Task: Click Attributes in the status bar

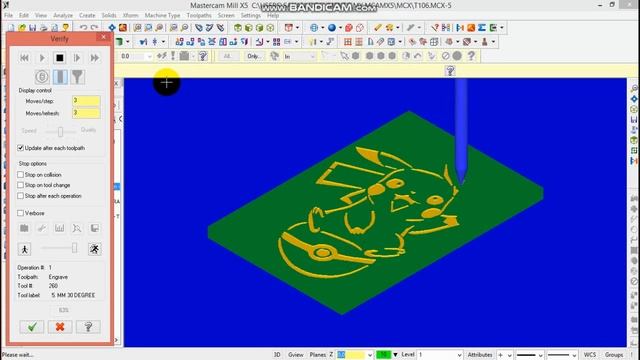Action: [480, 355]
